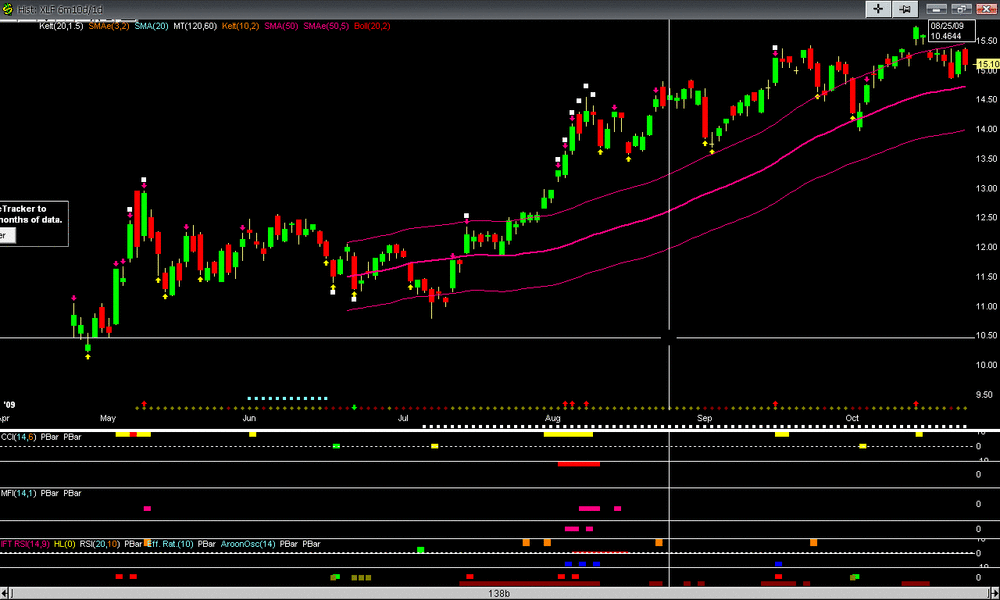Click the Sep label on the time axis

point(705,418)
